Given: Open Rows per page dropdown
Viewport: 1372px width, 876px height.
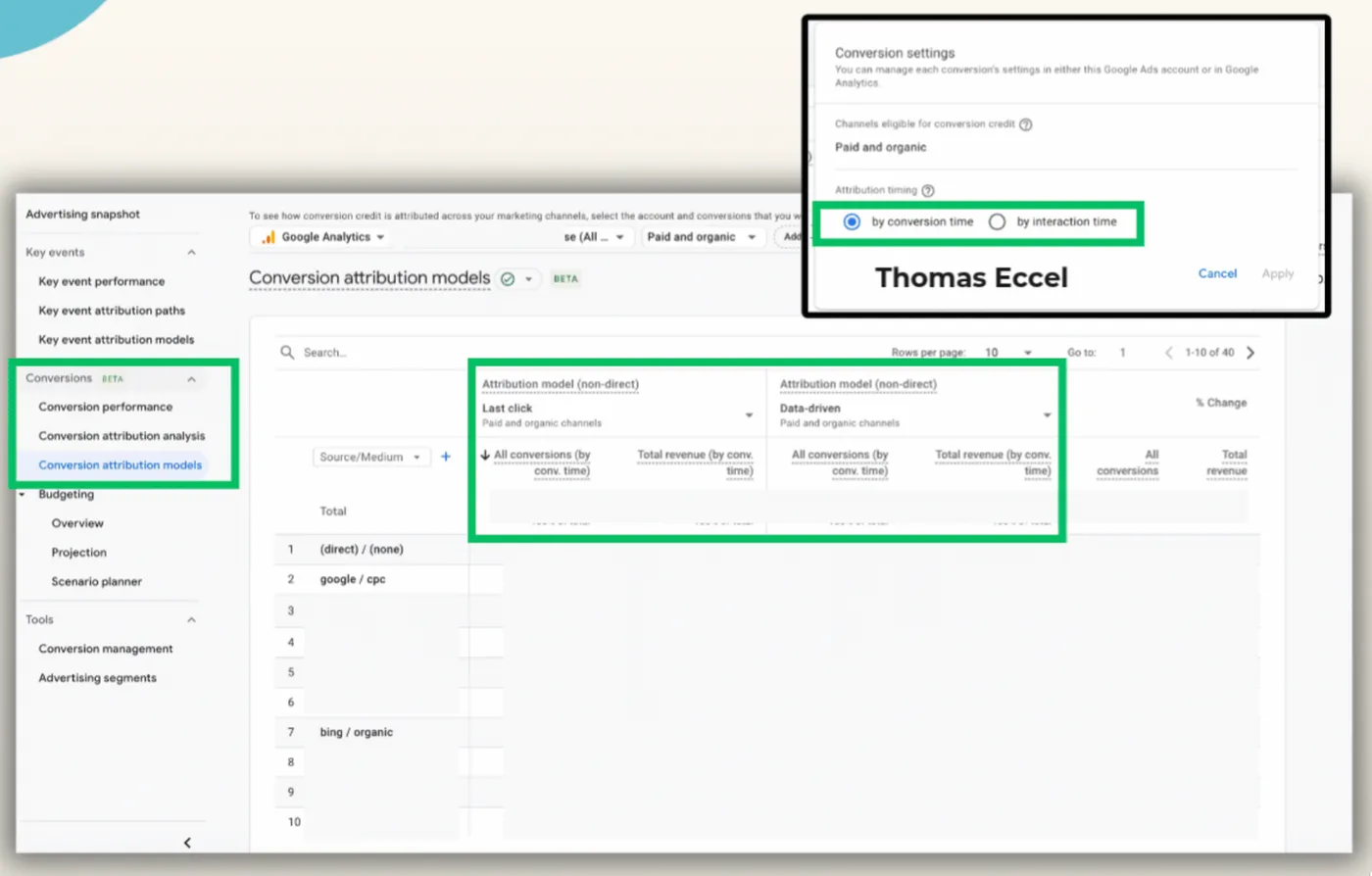Looking at the screenshot, I should 1008,353.
